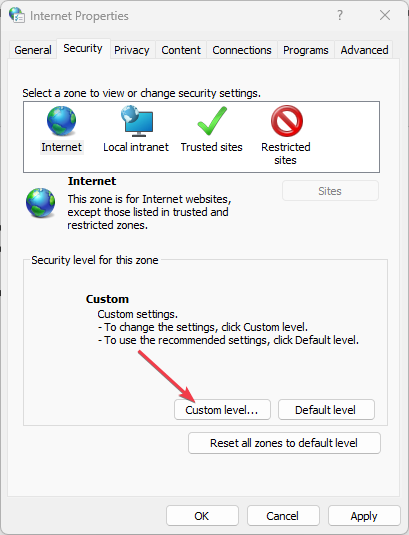Click the Default level button
This screenshot has width=409, height=535.
(x=326, y=410)
